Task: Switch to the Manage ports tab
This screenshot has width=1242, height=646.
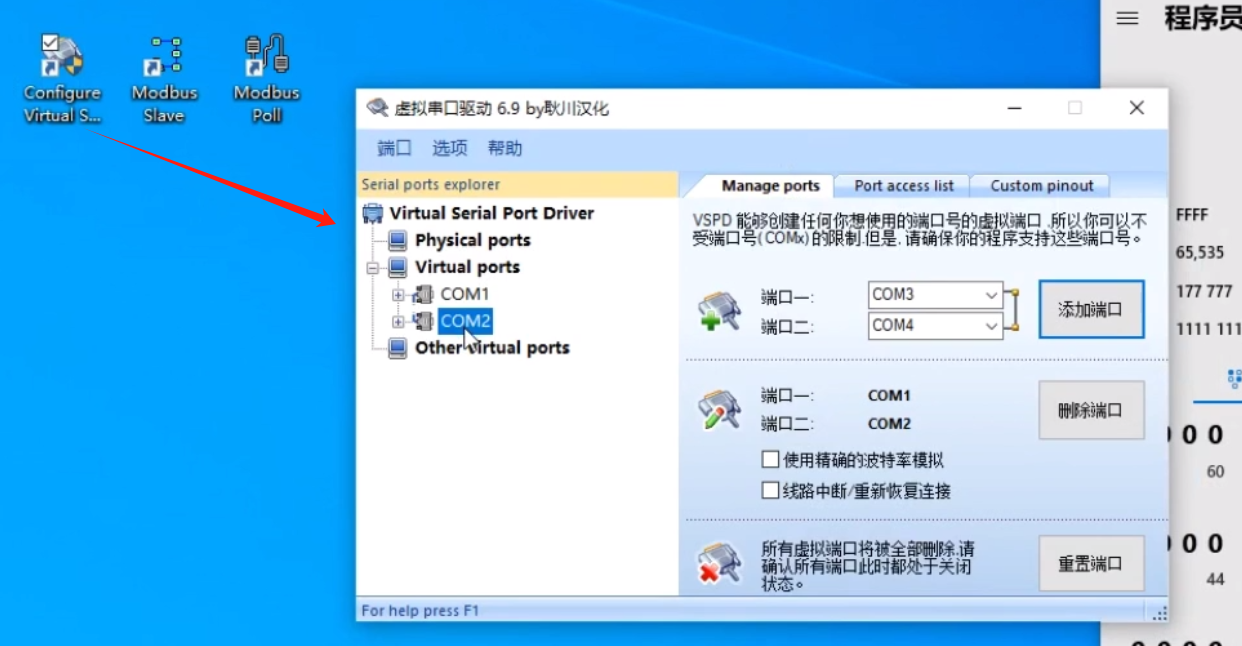Action: click(x=770, y=186)
